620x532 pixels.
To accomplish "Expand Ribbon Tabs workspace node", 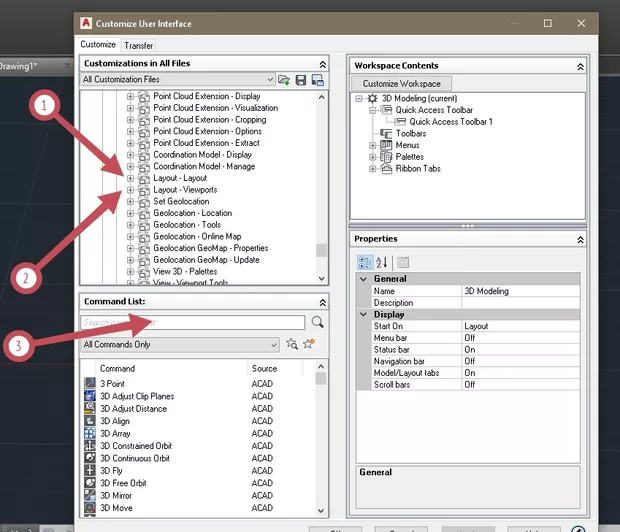I will 372,168.
